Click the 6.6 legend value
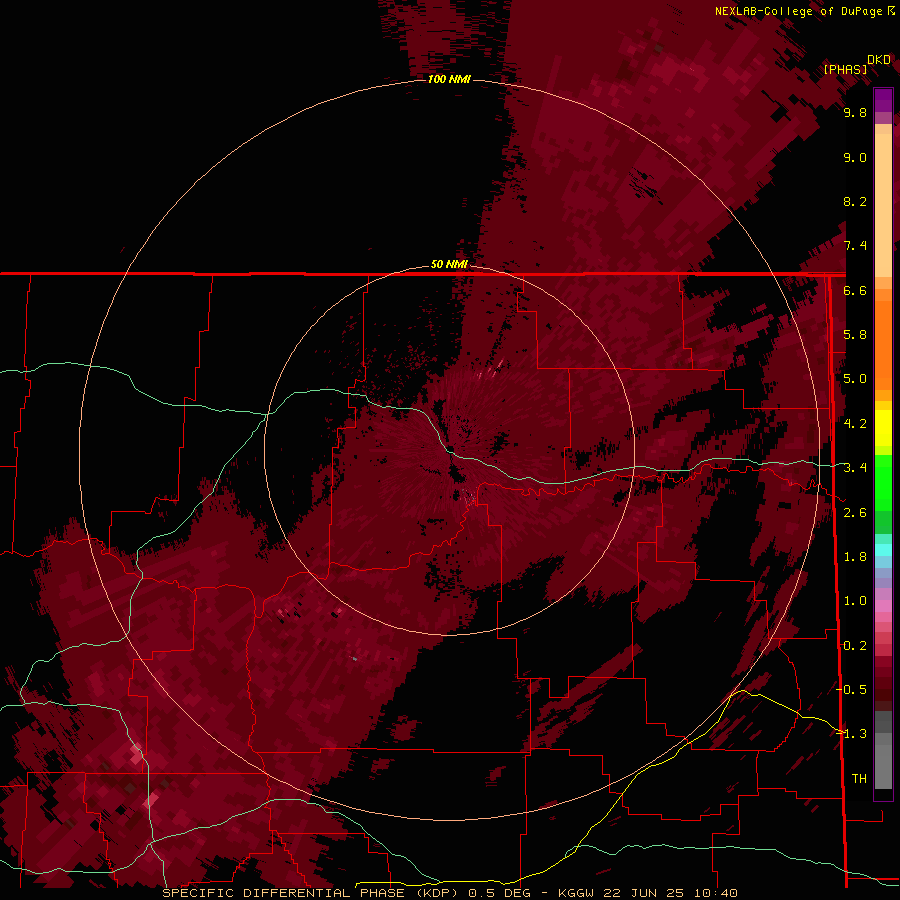The width and height of the screenshot is (900, 900). click(x=855, y=290)
